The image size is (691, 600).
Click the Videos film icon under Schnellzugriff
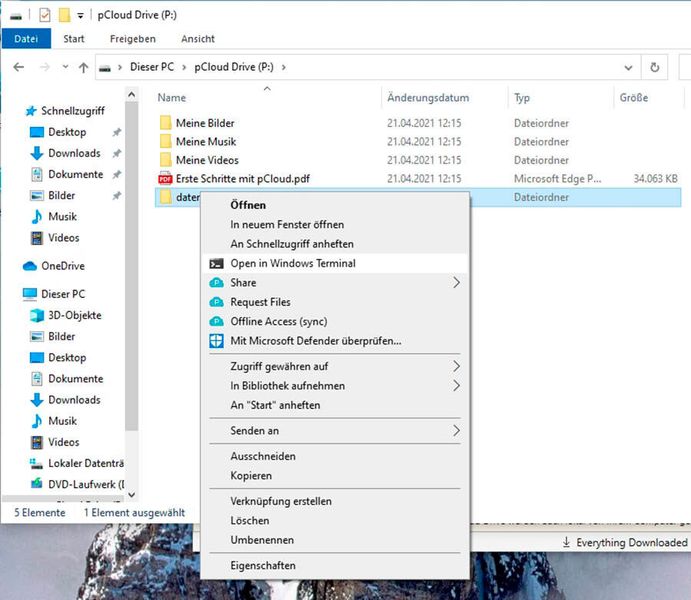(x=37, y=238)
